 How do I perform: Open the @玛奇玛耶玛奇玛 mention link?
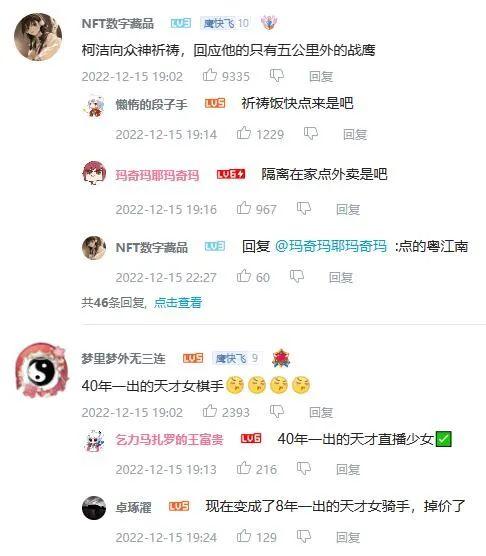pos(331,246)
